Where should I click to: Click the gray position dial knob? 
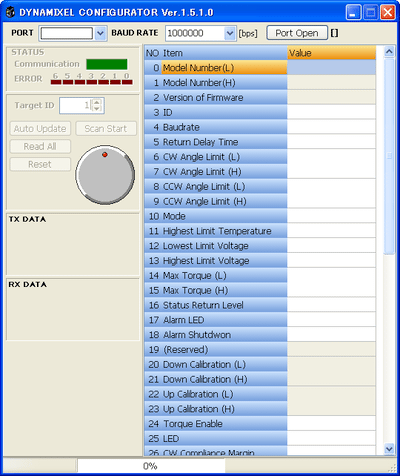click(105, 175)
